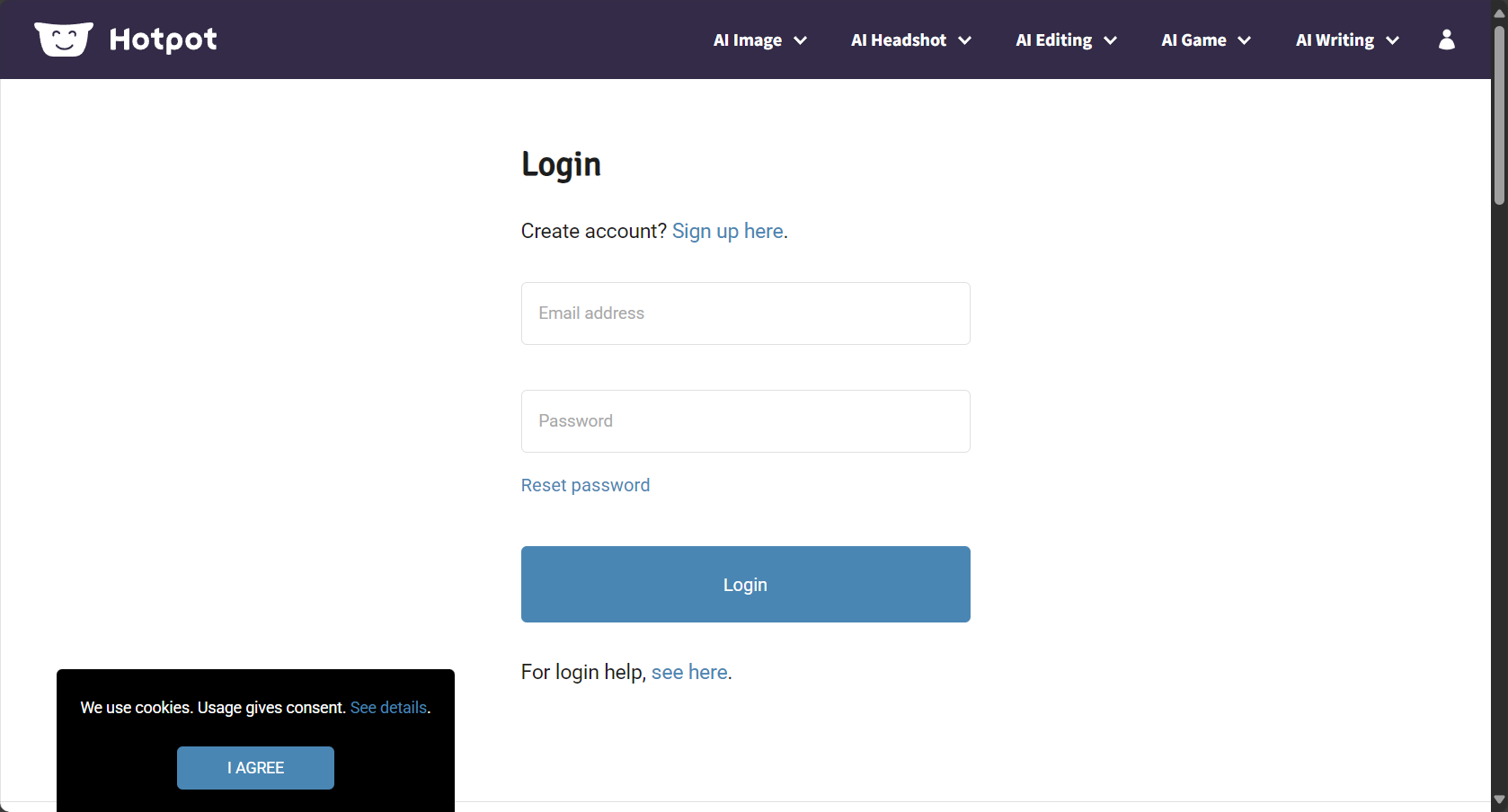Click the Login page heading

click(x=561, y=165)
